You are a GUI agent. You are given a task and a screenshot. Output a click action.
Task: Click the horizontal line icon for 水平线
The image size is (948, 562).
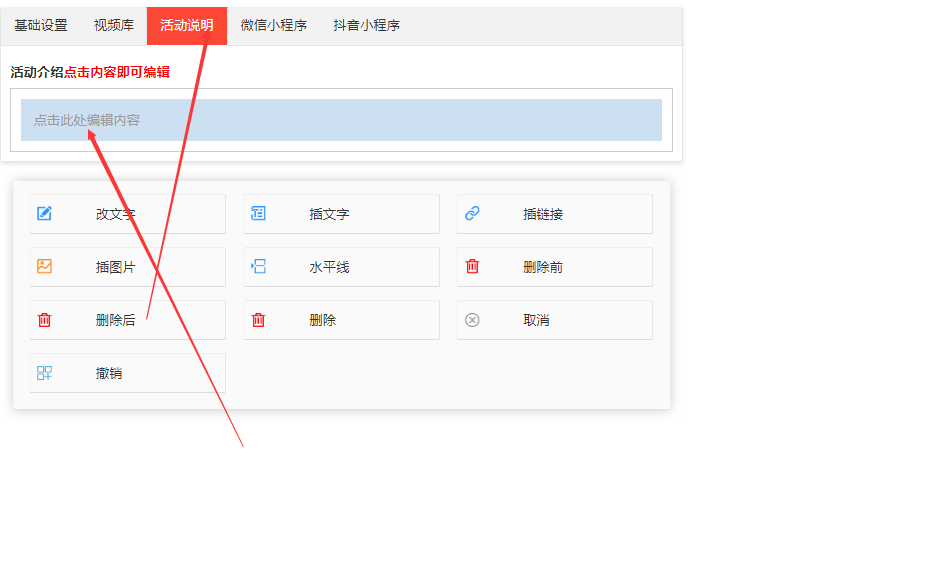pyautogui.click(x=258, y=266)
